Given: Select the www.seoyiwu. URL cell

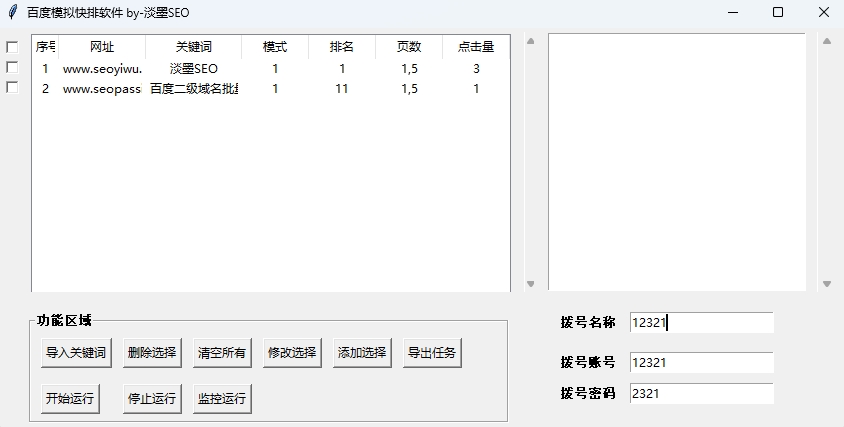Looking at the screenshot, I should click(102, 69).
